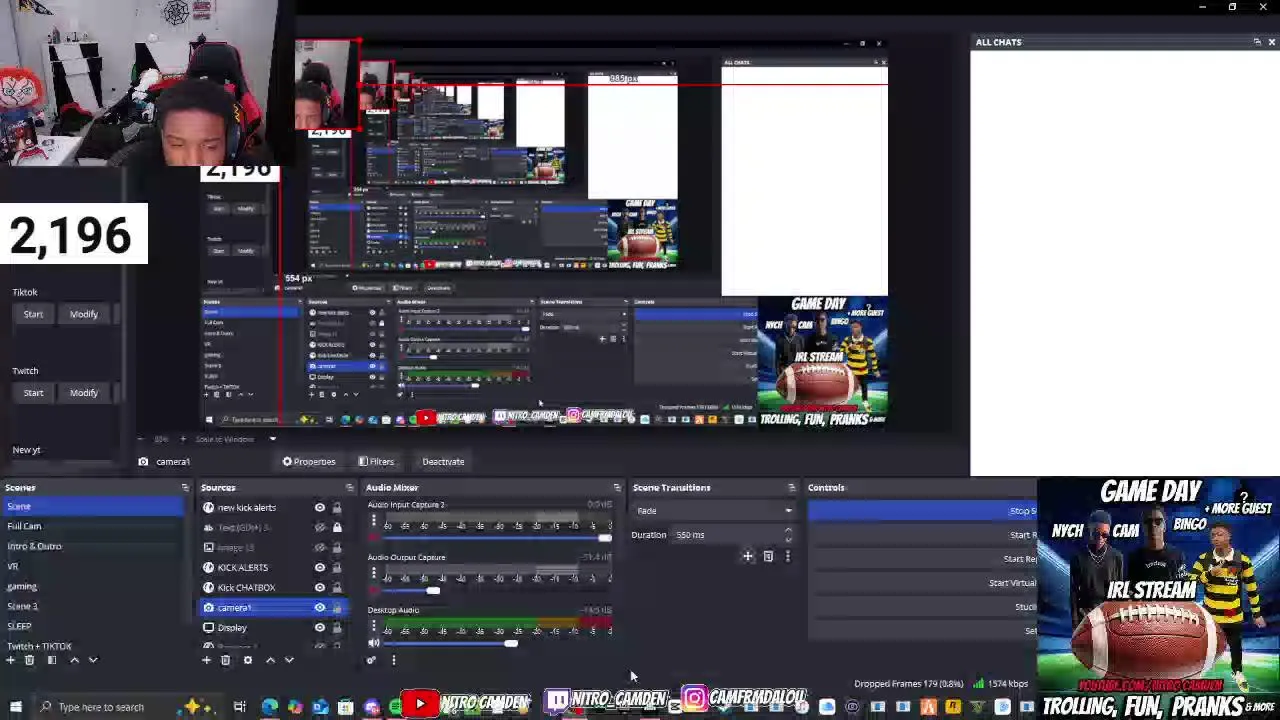Float the ALL CHATS dock panel

[x=1257, y=42]
